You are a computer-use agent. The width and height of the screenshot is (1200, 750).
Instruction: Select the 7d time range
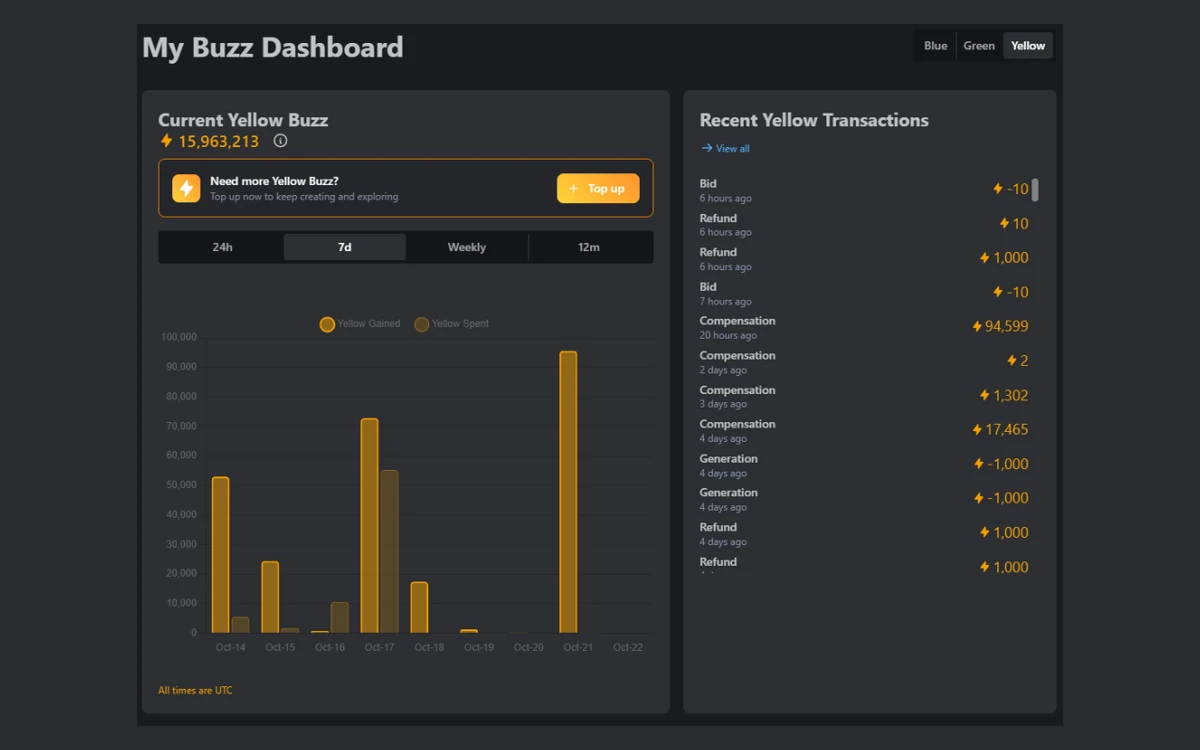coord(345,247)
